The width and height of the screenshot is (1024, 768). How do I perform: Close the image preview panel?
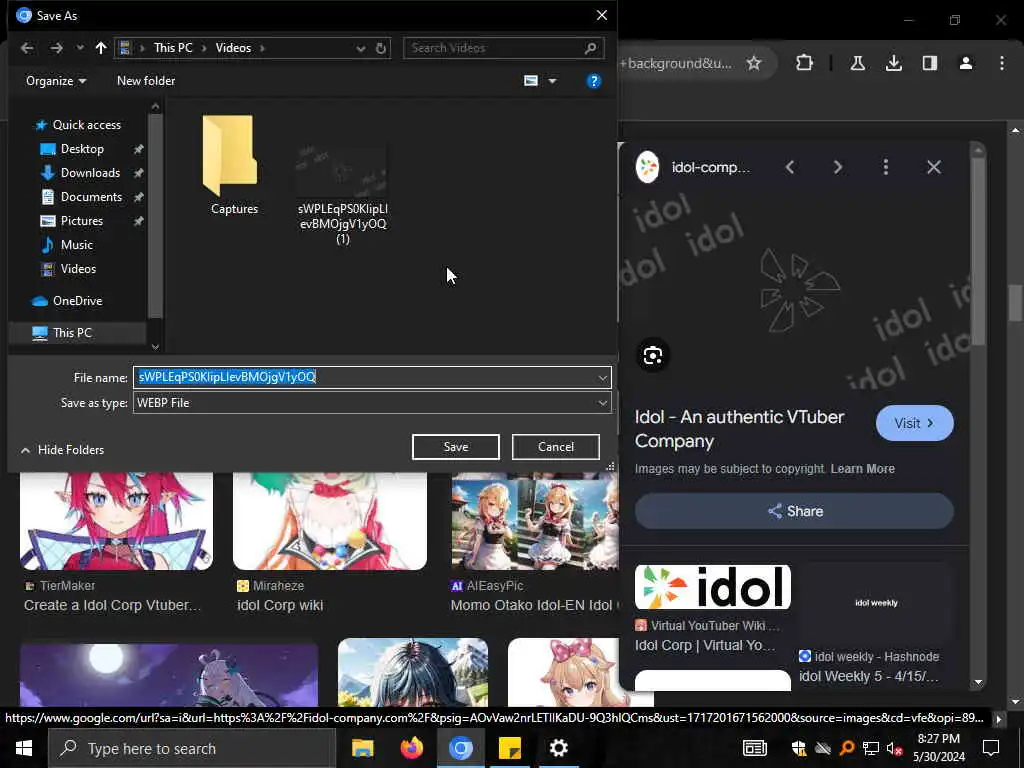934,167
